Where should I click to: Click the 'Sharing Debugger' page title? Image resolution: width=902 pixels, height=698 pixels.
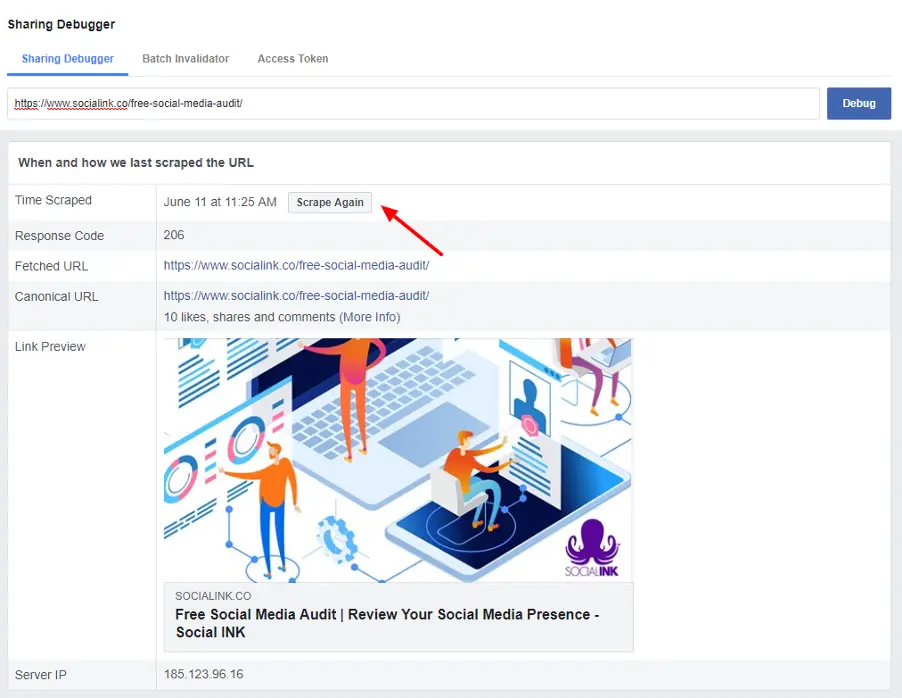pos(62,24)
